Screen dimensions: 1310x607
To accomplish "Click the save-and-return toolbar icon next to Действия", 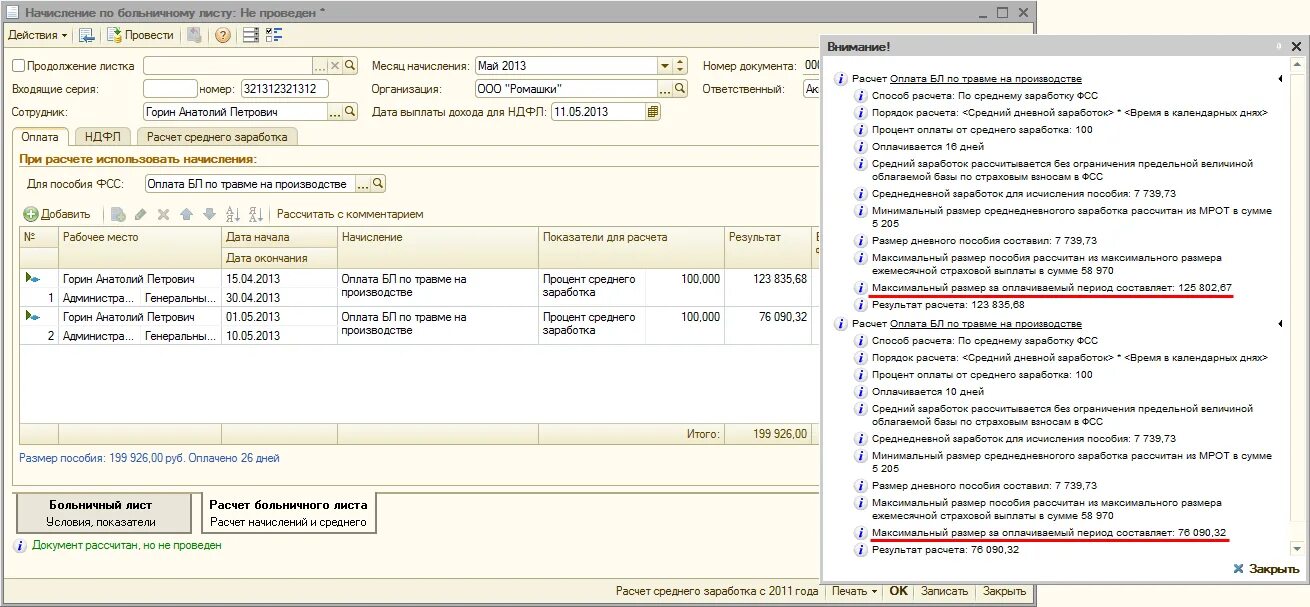I will [87, 35].
